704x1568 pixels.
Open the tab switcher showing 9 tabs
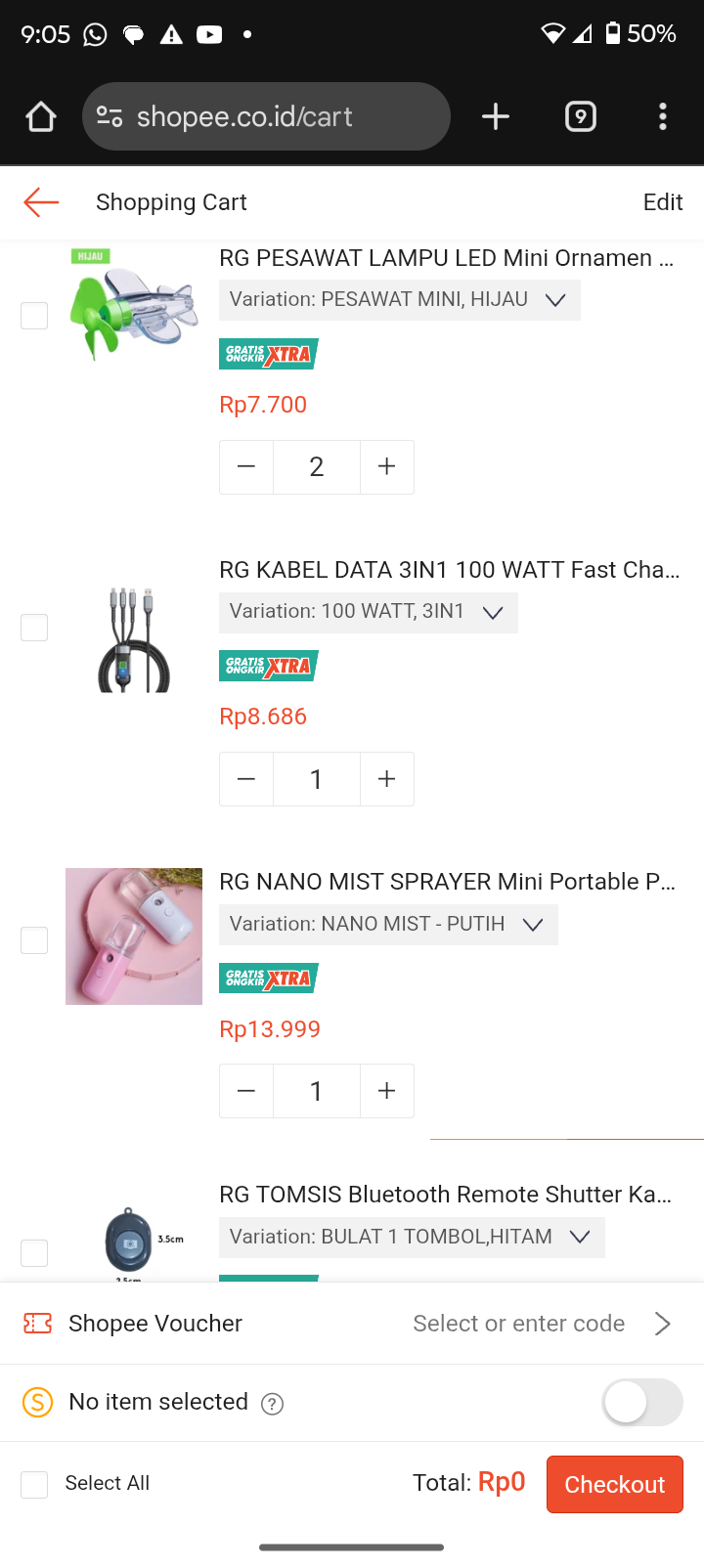click(x=580, y=117)
